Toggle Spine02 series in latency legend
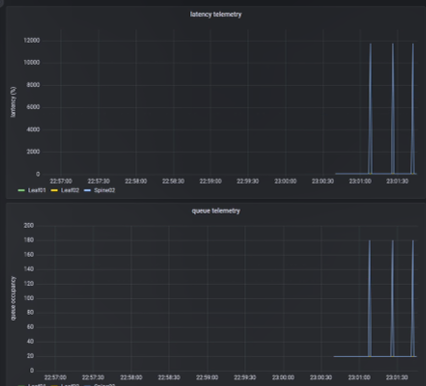Screen dimensions: 426x386 click(104, 190)
